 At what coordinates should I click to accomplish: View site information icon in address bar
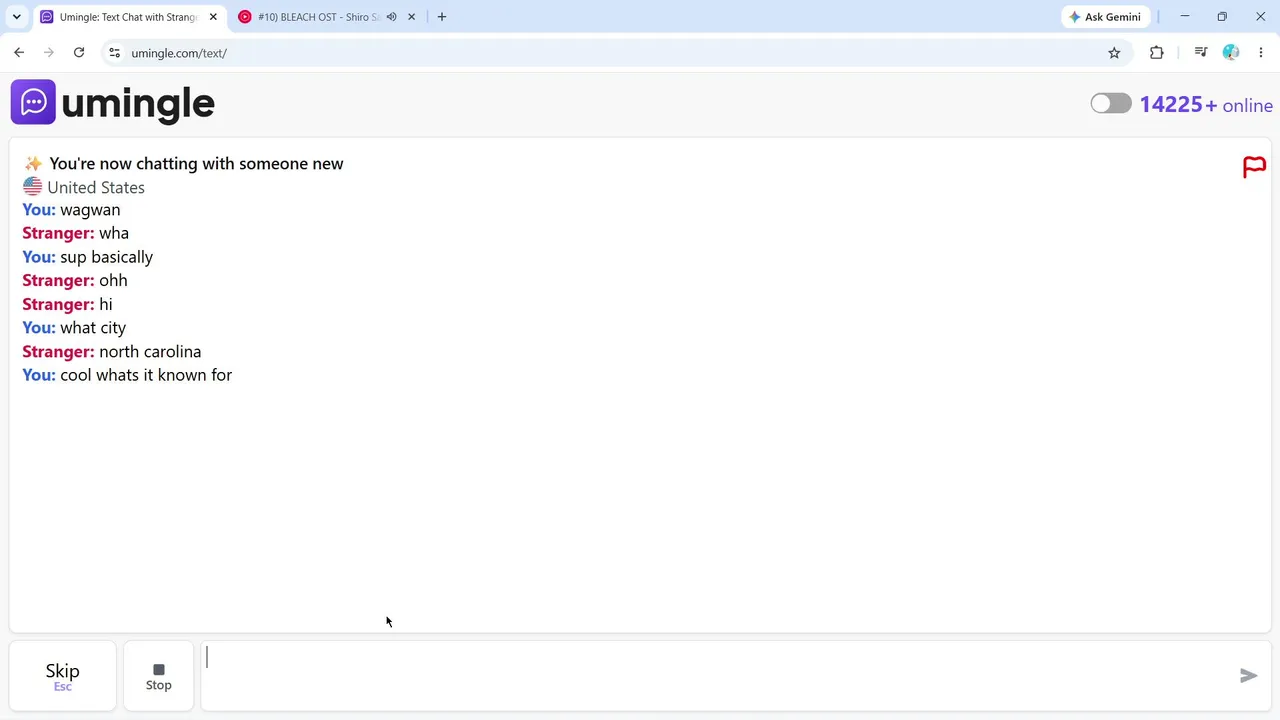click(x=115, y=53)
